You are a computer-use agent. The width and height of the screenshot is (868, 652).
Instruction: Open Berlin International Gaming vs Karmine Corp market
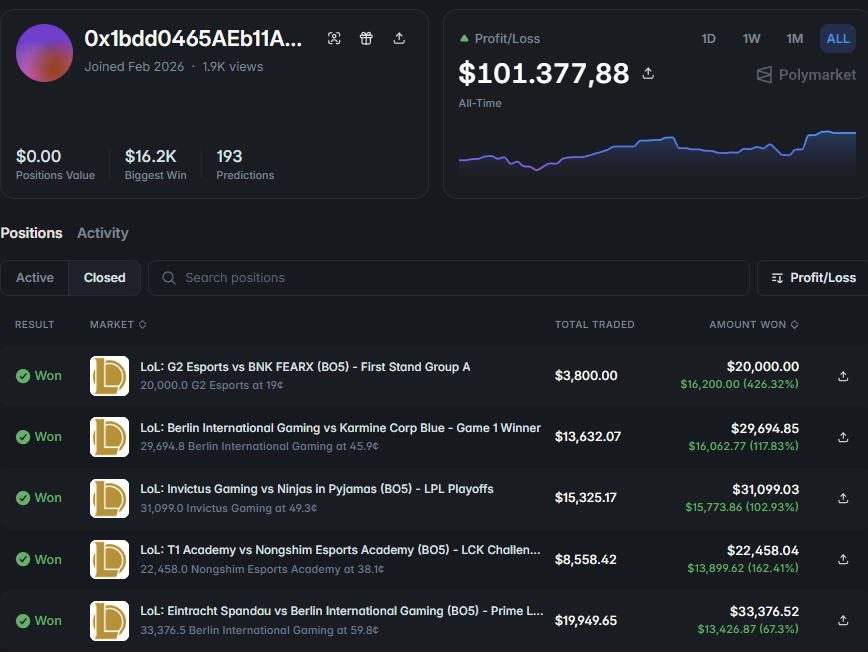[x=340, y=428]
